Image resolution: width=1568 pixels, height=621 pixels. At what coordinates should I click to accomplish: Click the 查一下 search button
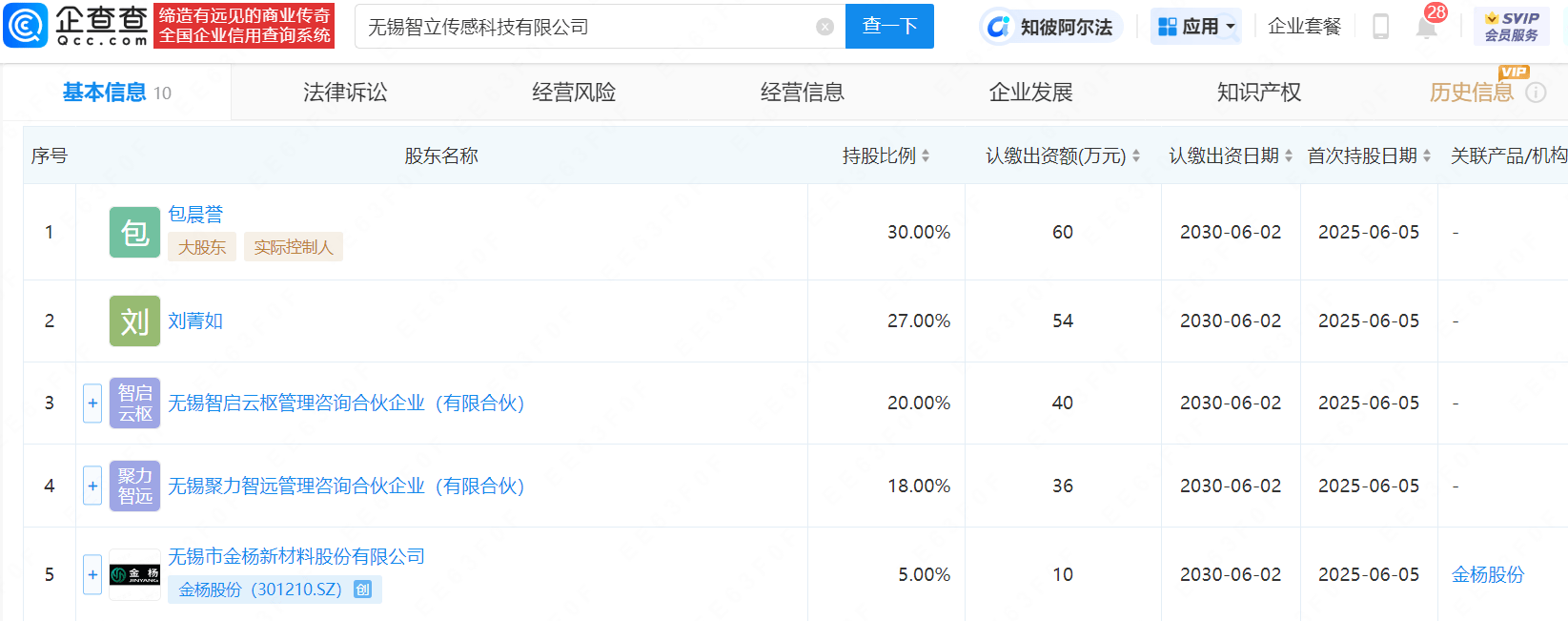coord(889,27)
